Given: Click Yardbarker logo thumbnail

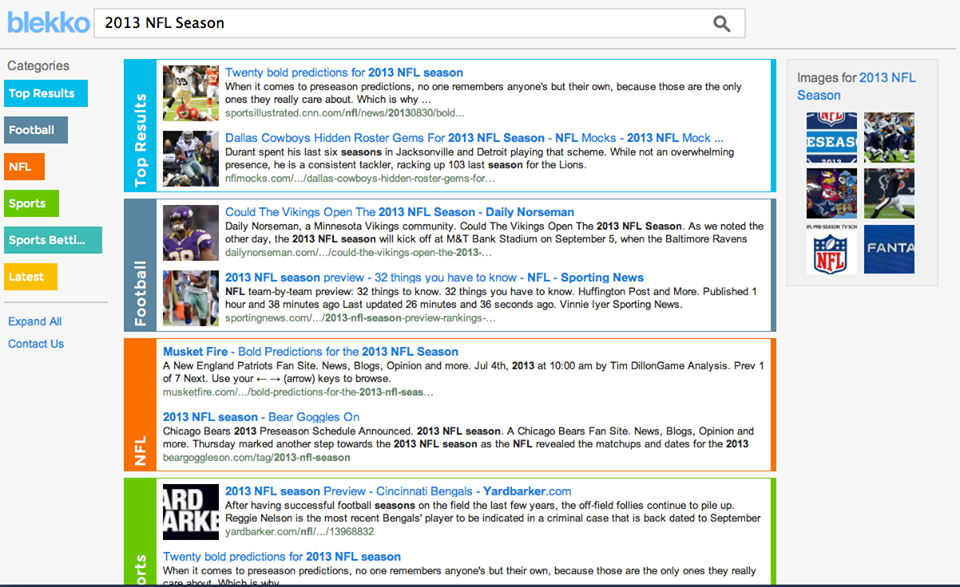Looking at the screenshot, I should [x=191, y=512].
